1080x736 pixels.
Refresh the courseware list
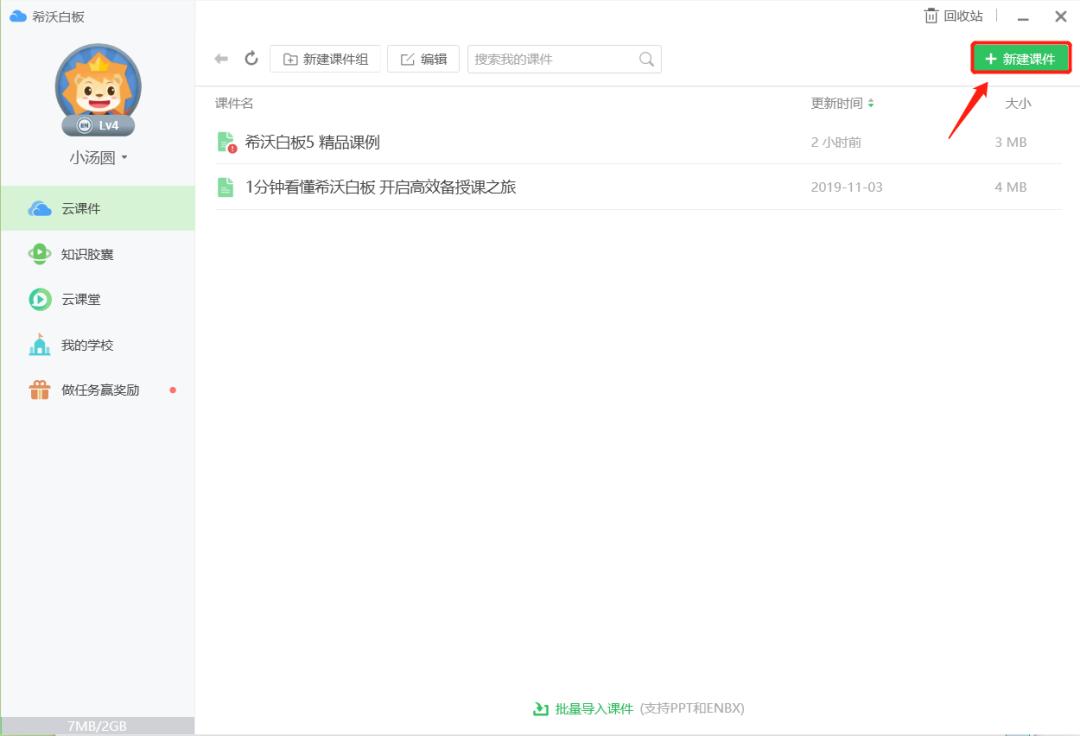pyautogui.click(x=251, y=58)
